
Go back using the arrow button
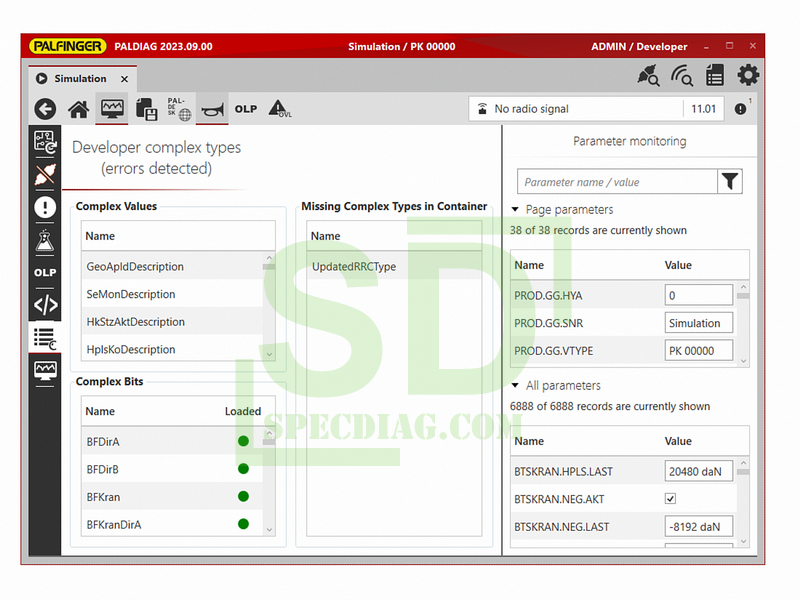(x=45, y=109)
